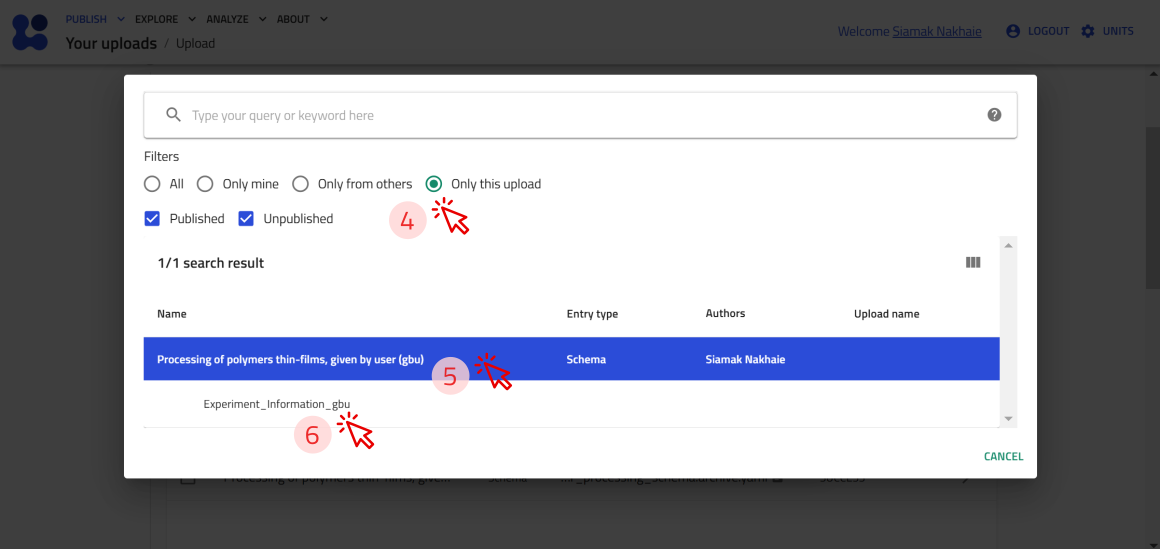Click the NOMAD logo icon
Screen dimensions: 1160x549
click(31, 32)
